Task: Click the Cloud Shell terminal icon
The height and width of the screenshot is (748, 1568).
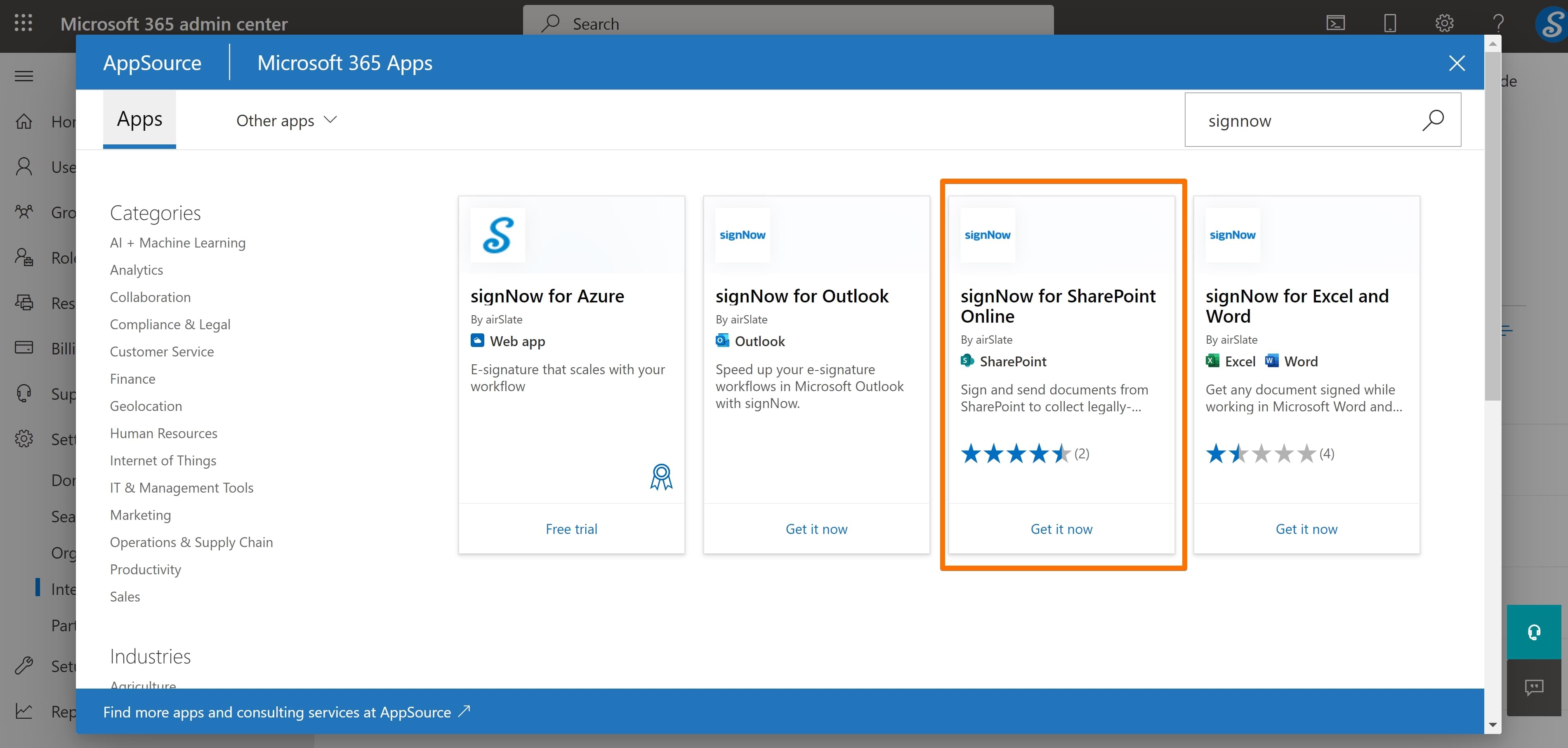Action: (1335, 23)
